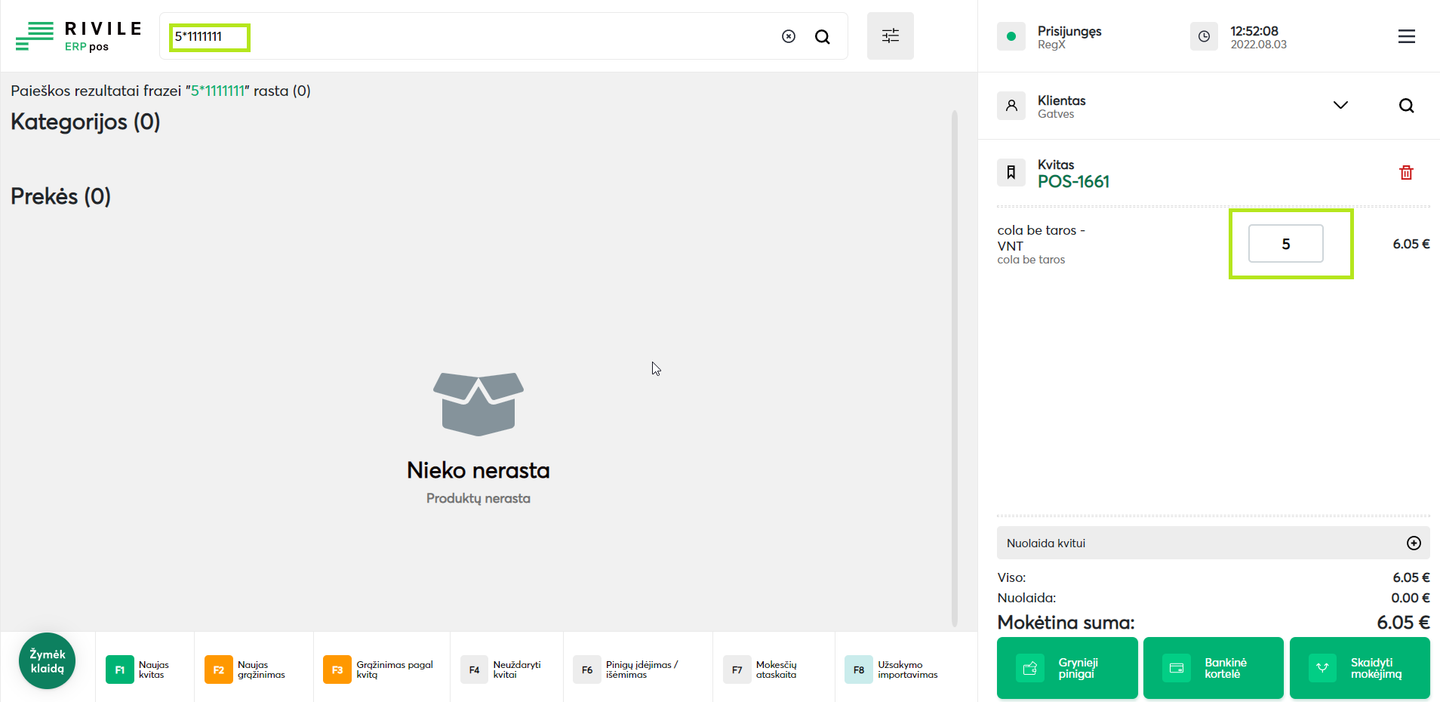This screenshot has width=1440, height=702.
Task: Search for a client using the magnifier icon
Action: [x=1406, y=106]
